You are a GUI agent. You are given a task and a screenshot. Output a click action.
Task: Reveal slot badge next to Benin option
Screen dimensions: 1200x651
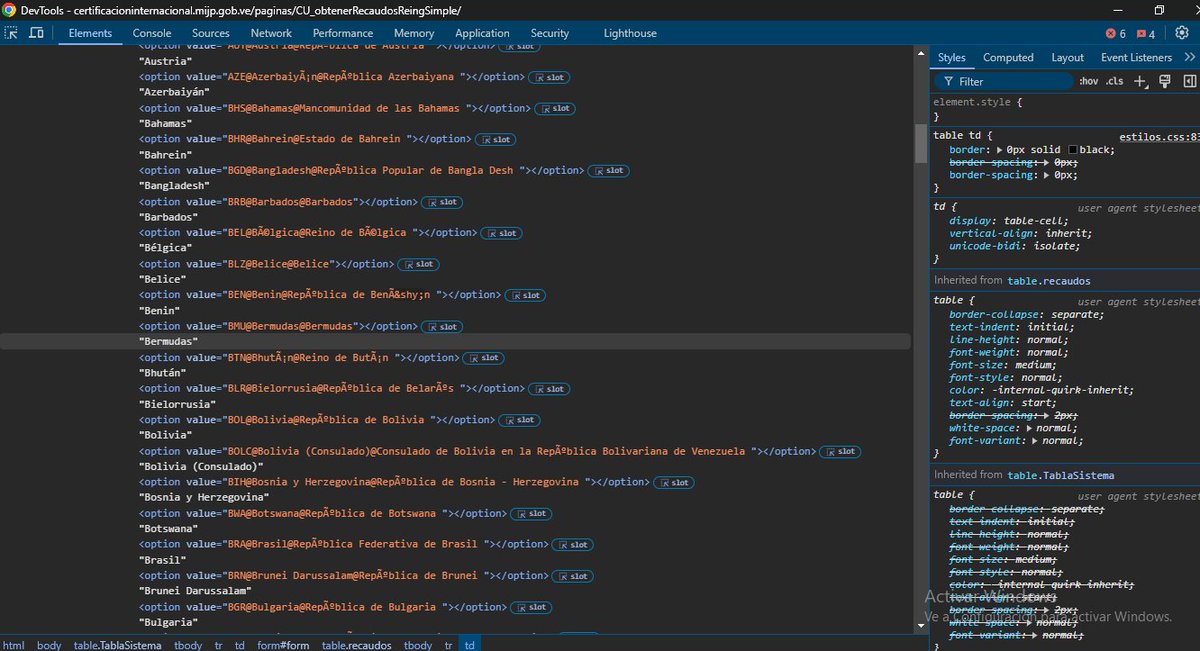point(525,296)
